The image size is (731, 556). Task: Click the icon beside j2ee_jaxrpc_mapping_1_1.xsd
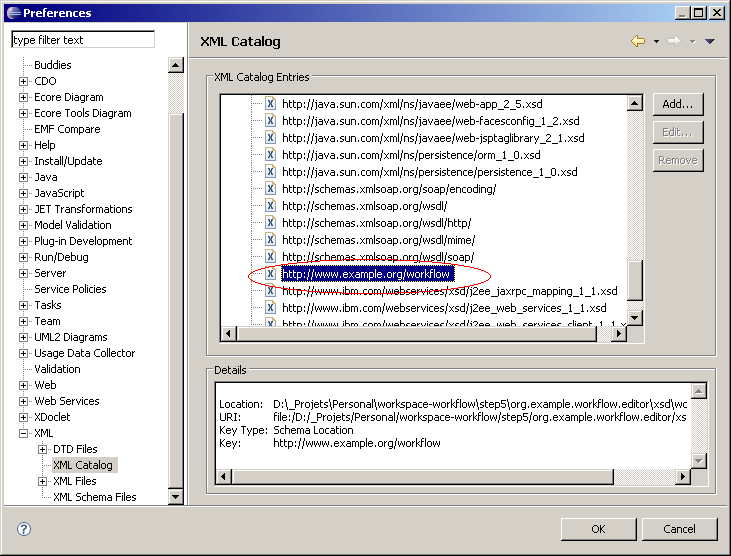click(x=270, y=291)
